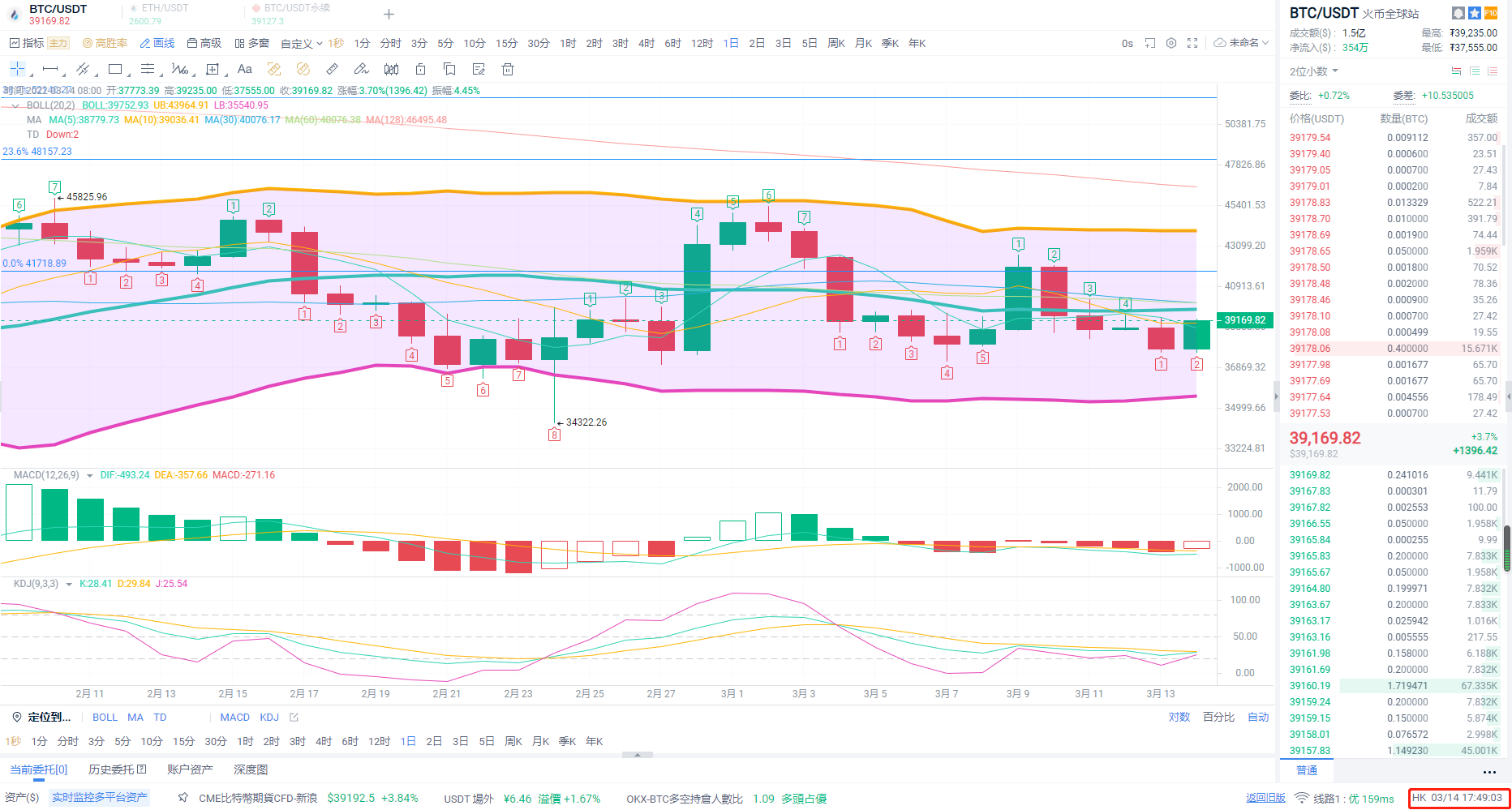1512x810 pixels.
Task: Open indicator edit icon next to KDJ
Action: click(x=294, y=717)
